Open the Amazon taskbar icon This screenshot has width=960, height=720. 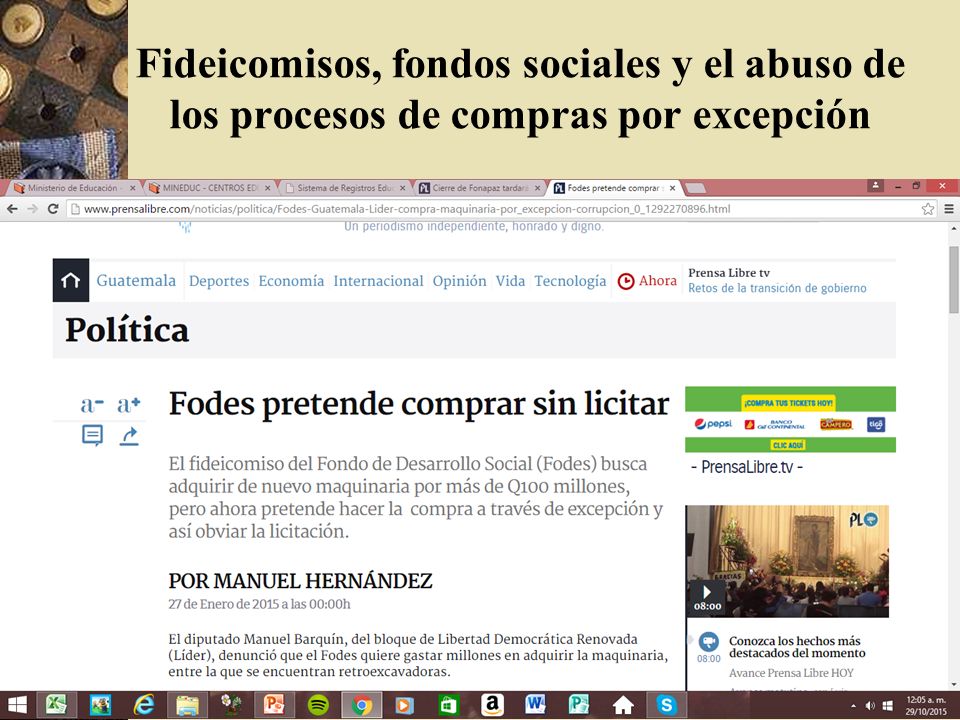(x=492, y=705)
